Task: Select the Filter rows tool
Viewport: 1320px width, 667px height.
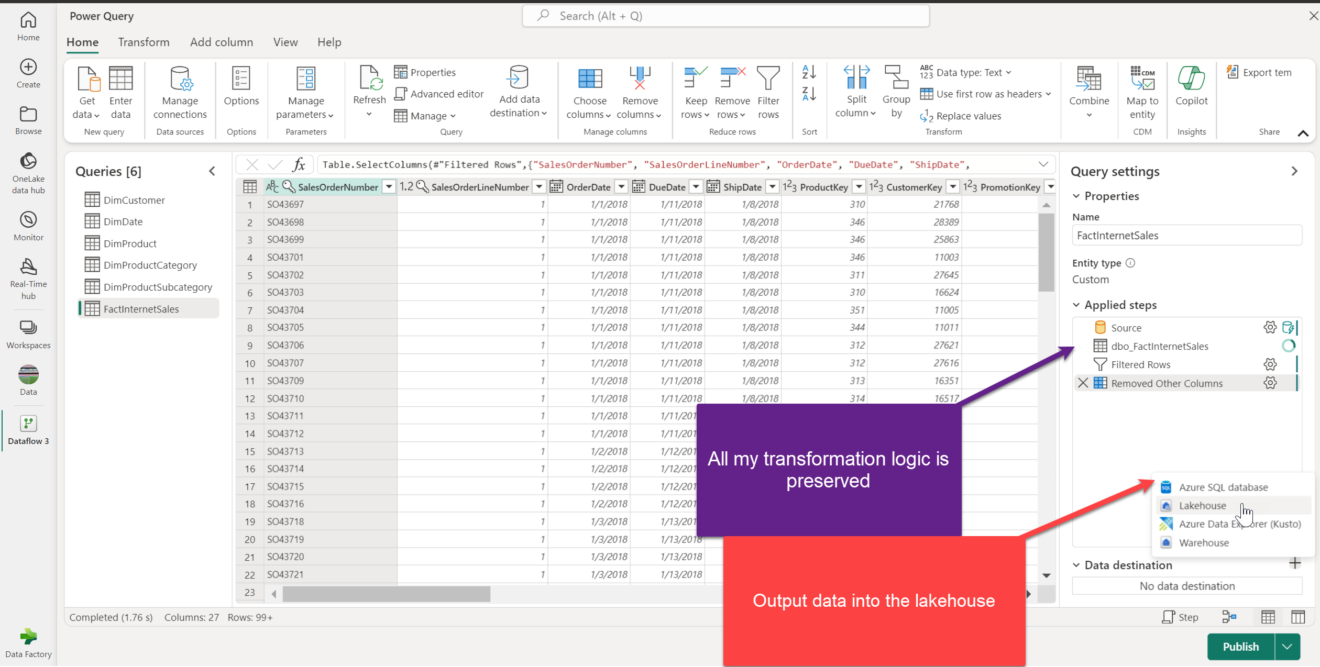Action: (768, 80)
